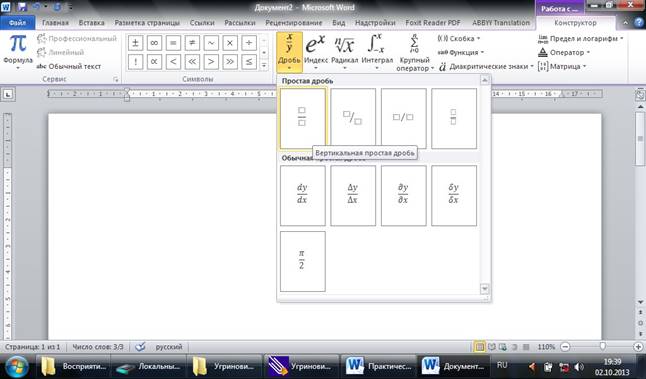
Task: Switch to Обычный текст (normal text) mode
Action: pos(69,66)
